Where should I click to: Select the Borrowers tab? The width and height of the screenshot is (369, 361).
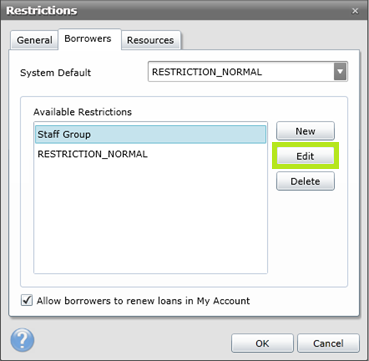[x=88, y=39]
